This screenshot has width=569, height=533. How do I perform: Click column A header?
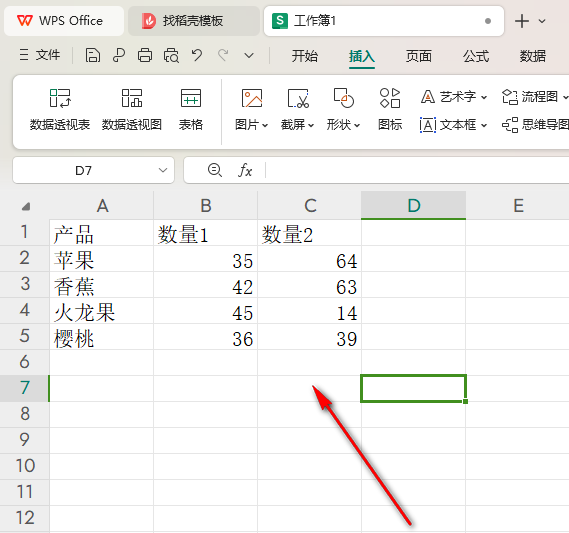coord(102,206)
